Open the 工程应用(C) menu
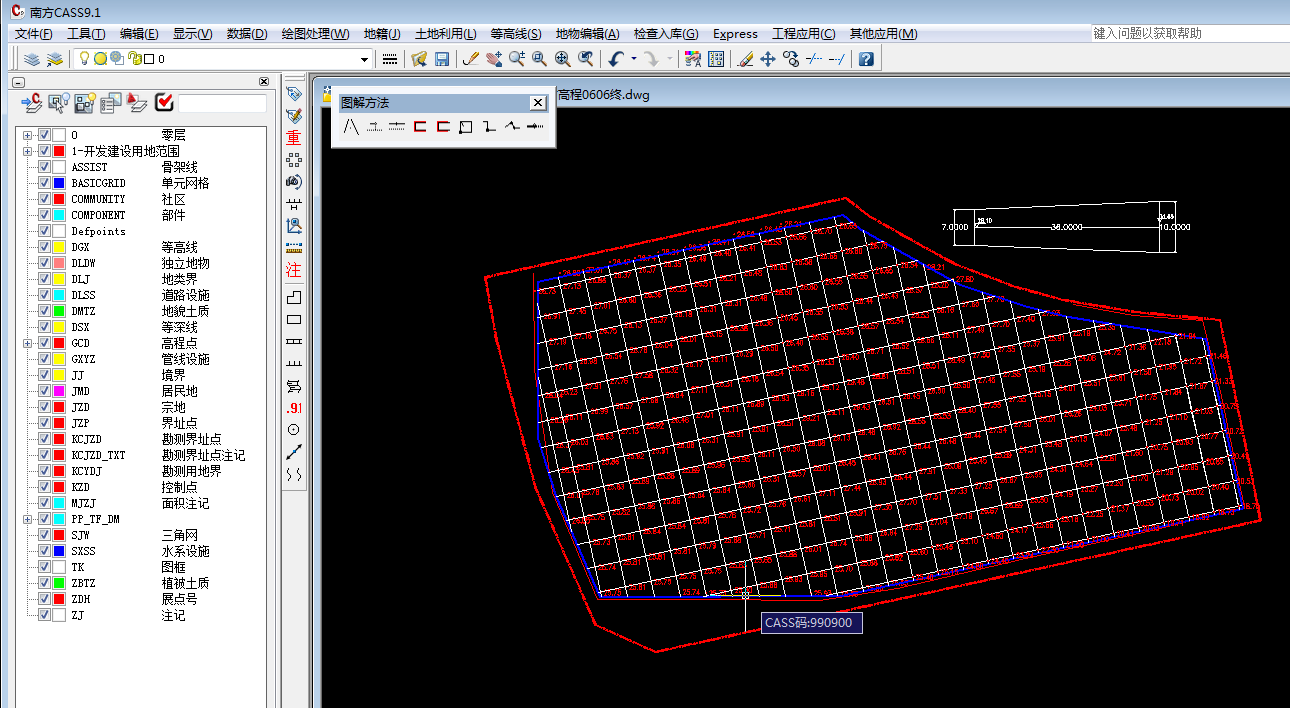 [x=804, y=33]
